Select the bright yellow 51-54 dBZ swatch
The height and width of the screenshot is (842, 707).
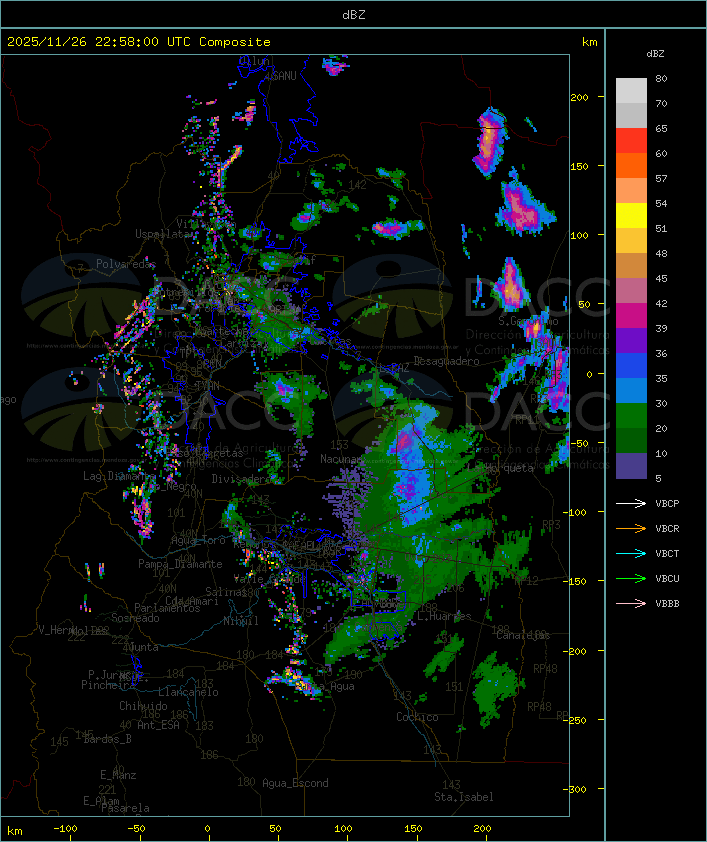click(631, 215)
